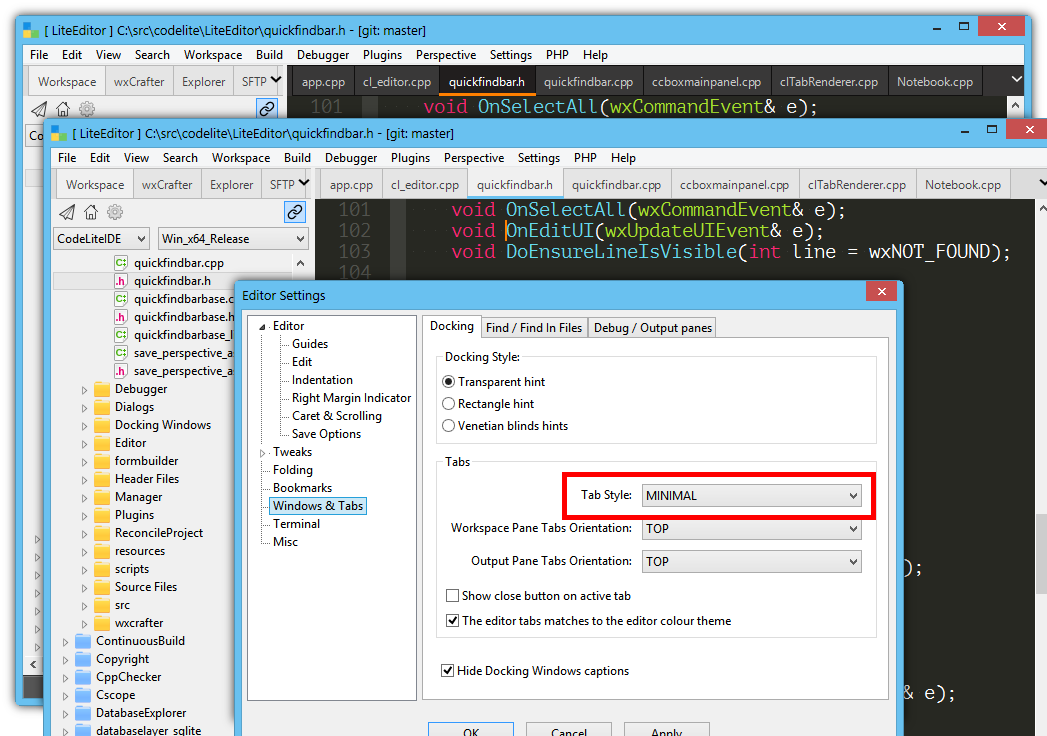The image size is (1047, 736).
Task: Open Workspace Pane Tabs Orientation dropdown
Action: tap(751, 528)
